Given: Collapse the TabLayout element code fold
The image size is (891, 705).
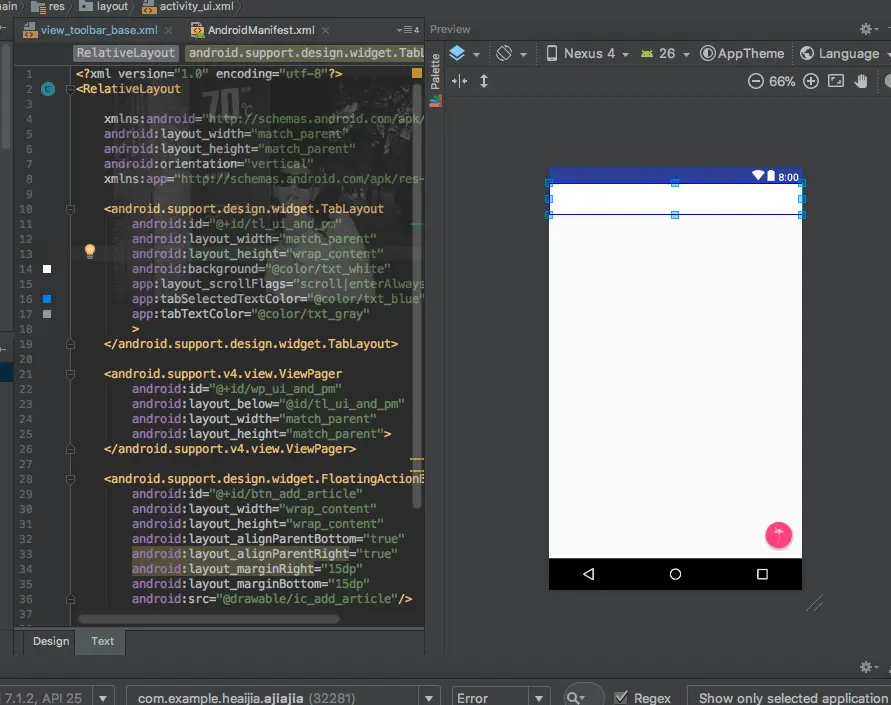Looking at the screenshot, I should click(70, 209).
